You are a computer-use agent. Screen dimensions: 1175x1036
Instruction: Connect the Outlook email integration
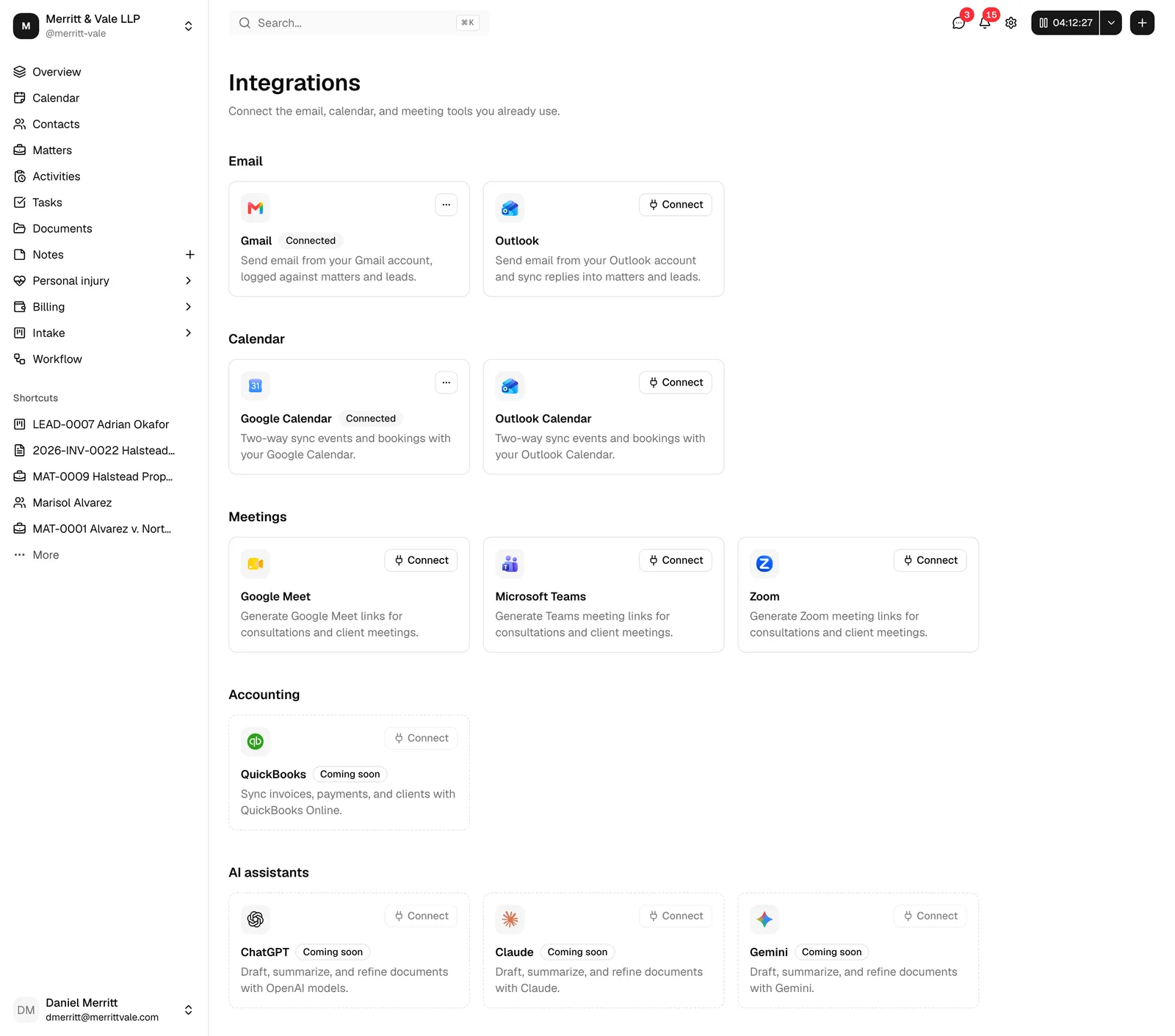click(676, 205)
